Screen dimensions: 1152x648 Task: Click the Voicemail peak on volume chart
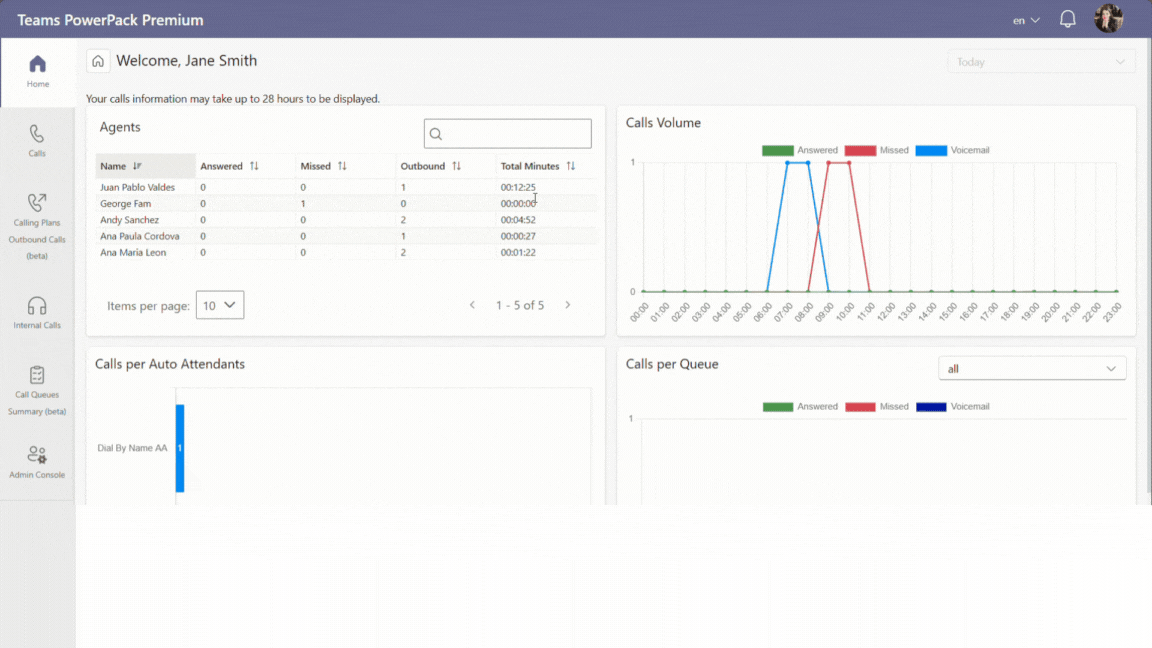pyautogui.click(x=798, y=162)
